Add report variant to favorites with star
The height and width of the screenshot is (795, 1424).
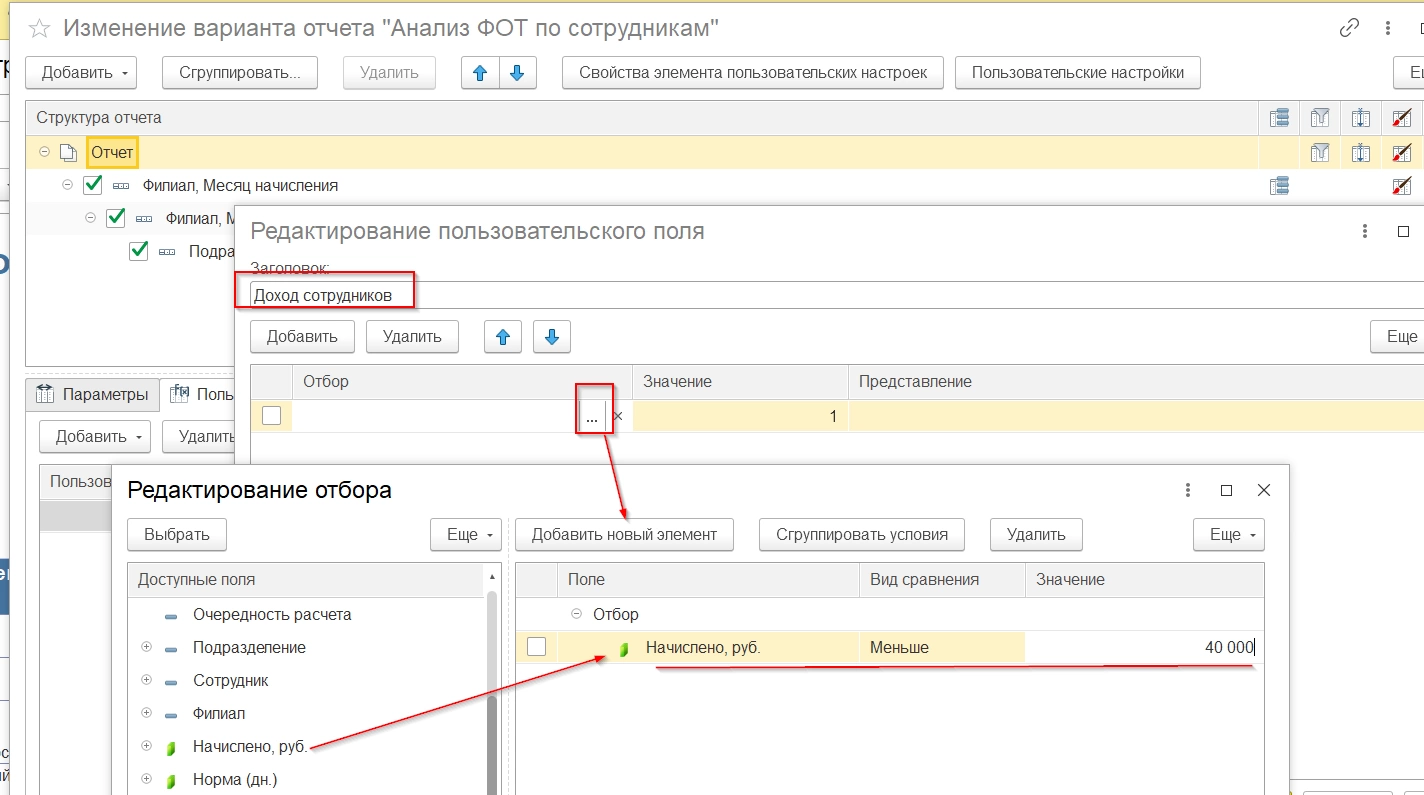tap(41, 27)
